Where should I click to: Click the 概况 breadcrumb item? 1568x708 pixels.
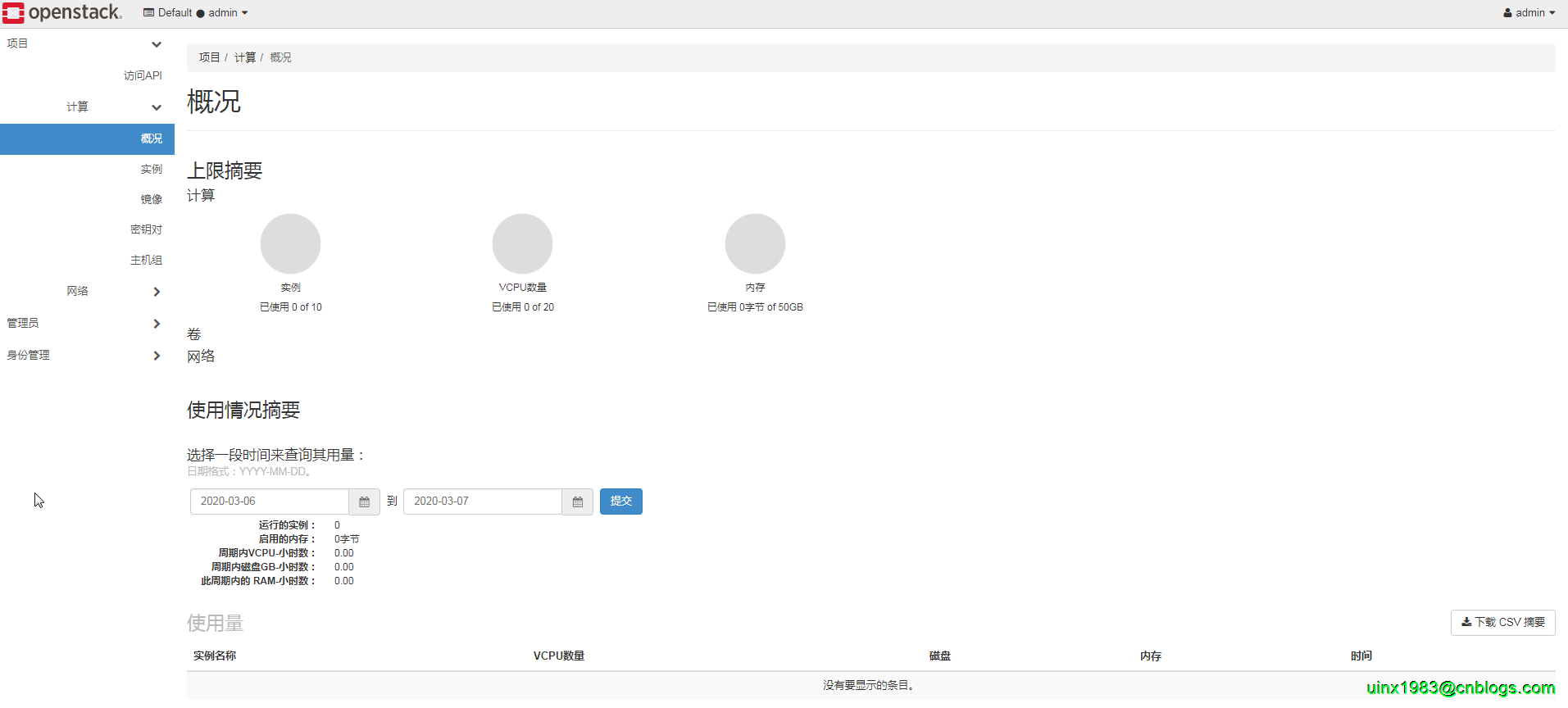pos(280,57)
